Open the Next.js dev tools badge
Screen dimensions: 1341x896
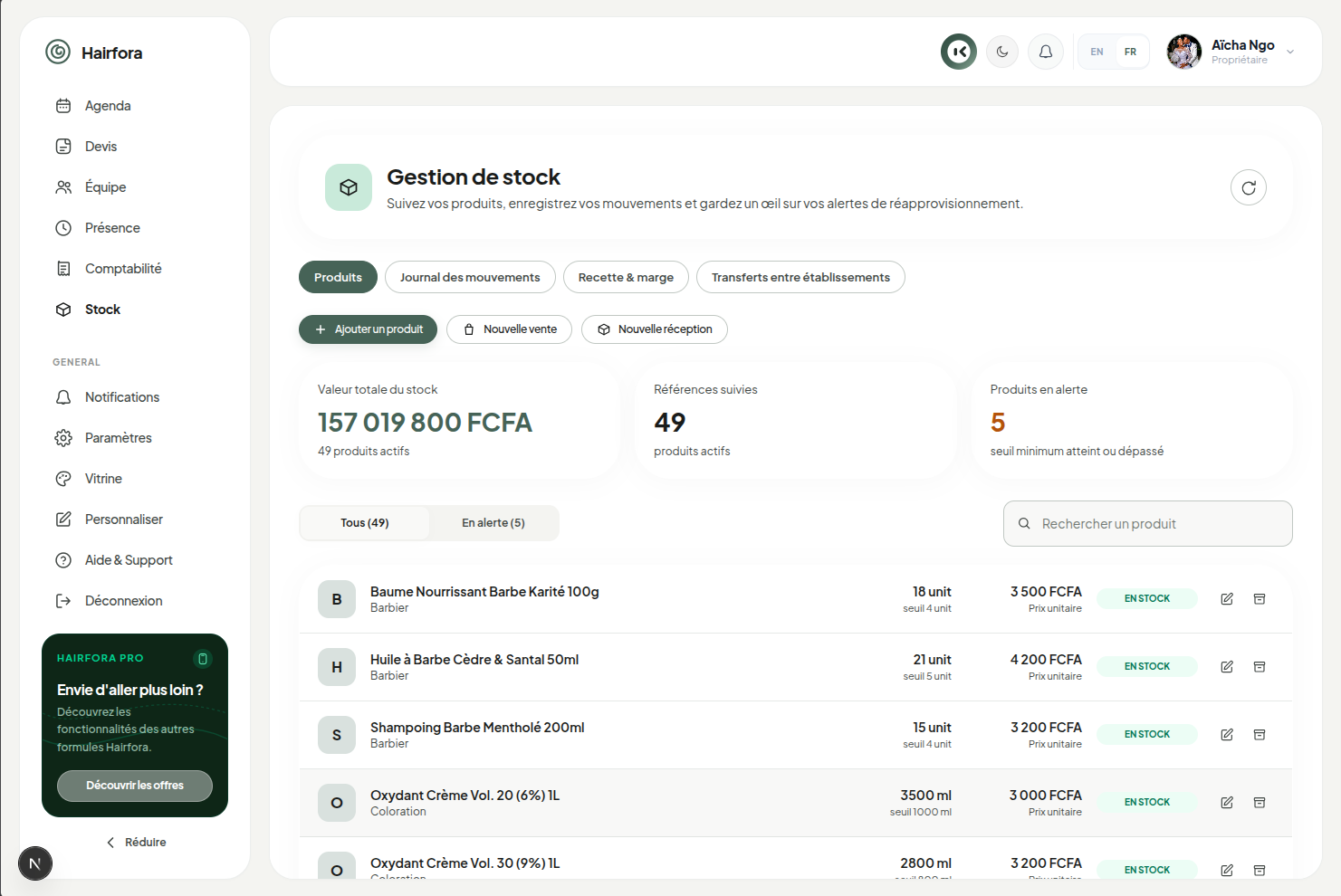click(35, 863)
